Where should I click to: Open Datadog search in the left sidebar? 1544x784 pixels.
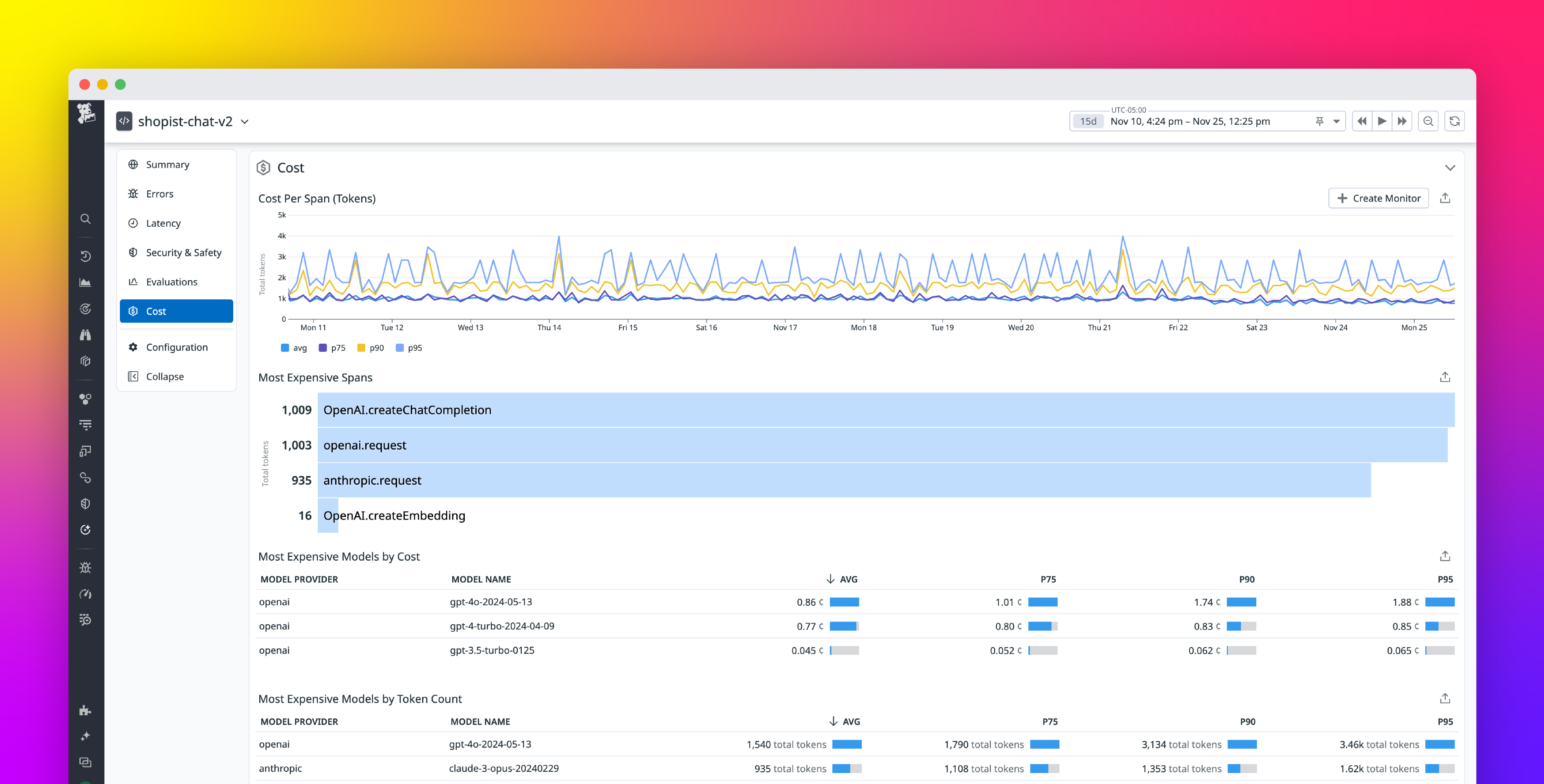(x=86, y=219)
